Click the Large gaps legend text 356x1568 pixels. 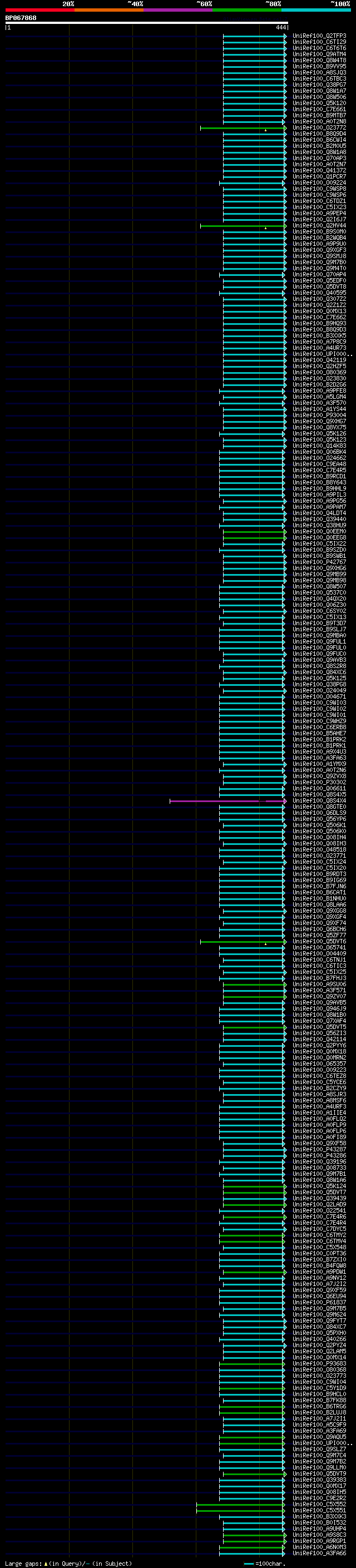68,1563
